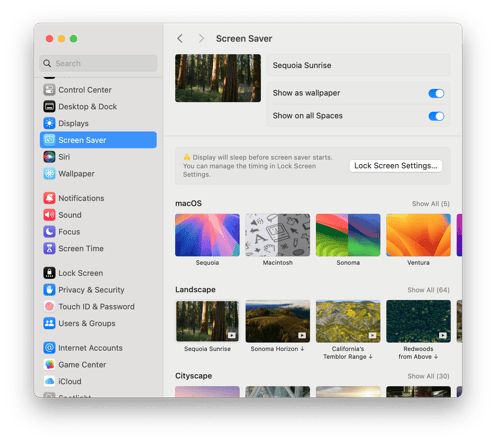Select the Sequoia Sunrise landscape thumbnail

pos(207,321)
